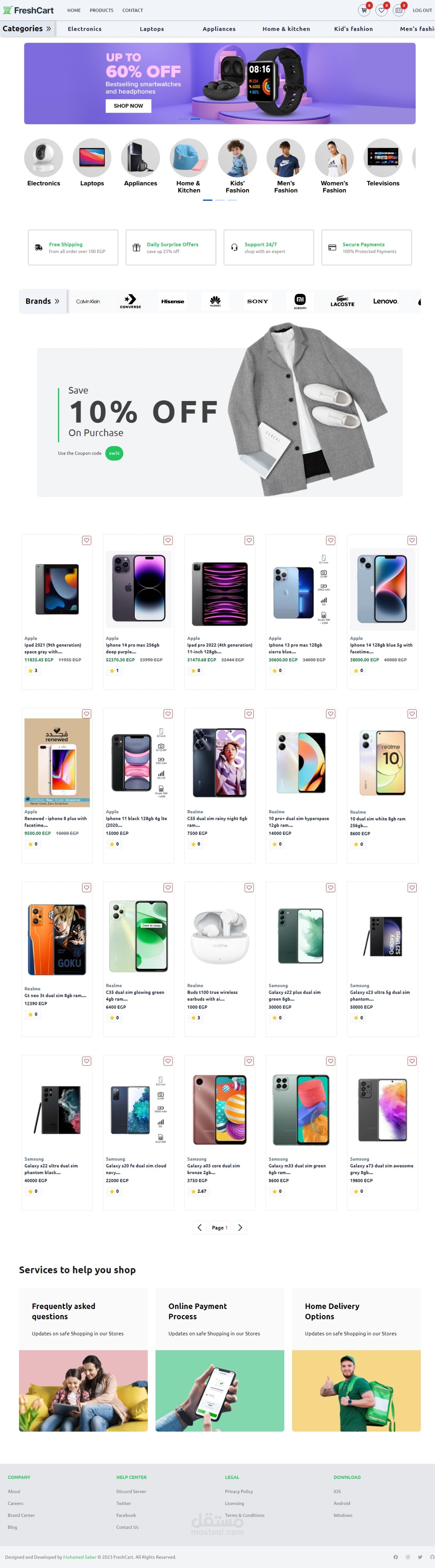435x1568 pixels.
Task: Click the Xiaomi brand logo
Action: [x=300, y=301]
